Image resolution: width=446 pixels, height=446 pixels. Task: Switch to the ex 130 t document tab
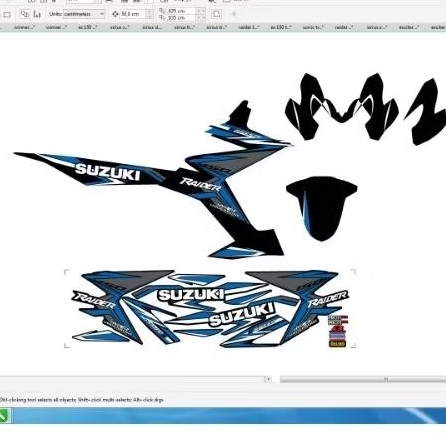[281, 27]
